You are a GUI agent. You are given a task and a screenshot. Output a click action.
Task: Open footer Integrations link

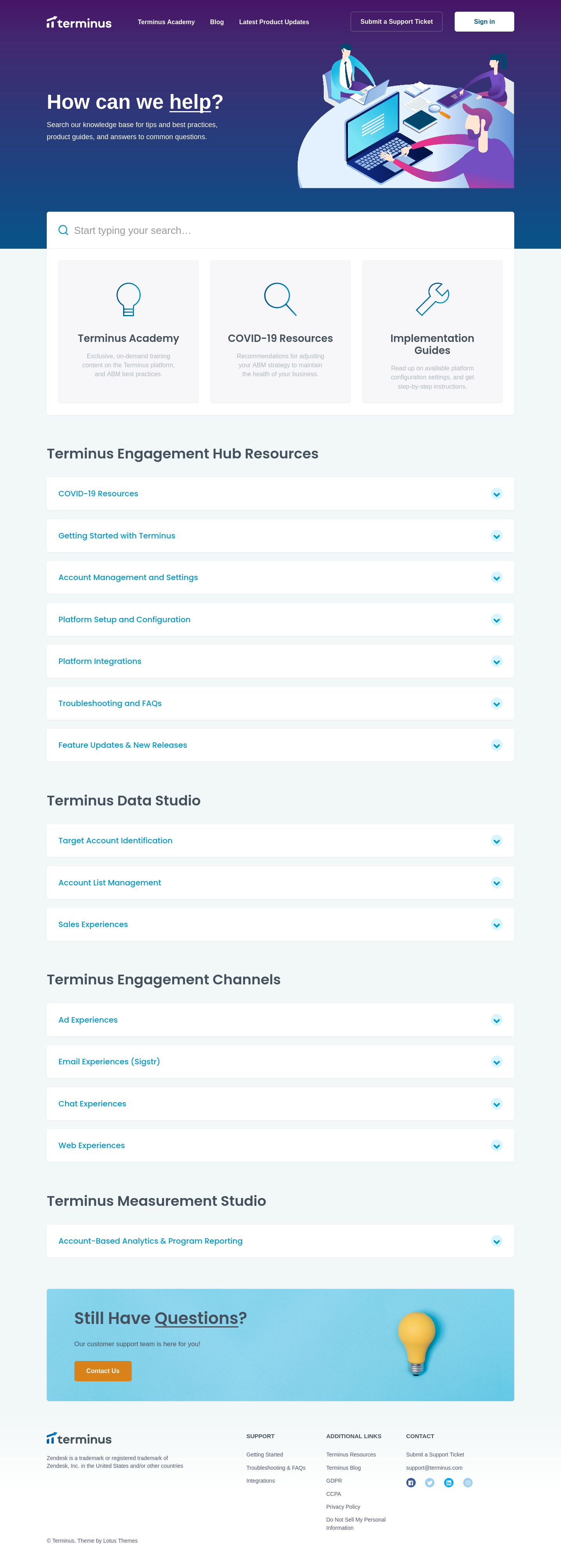(260, 1480)
